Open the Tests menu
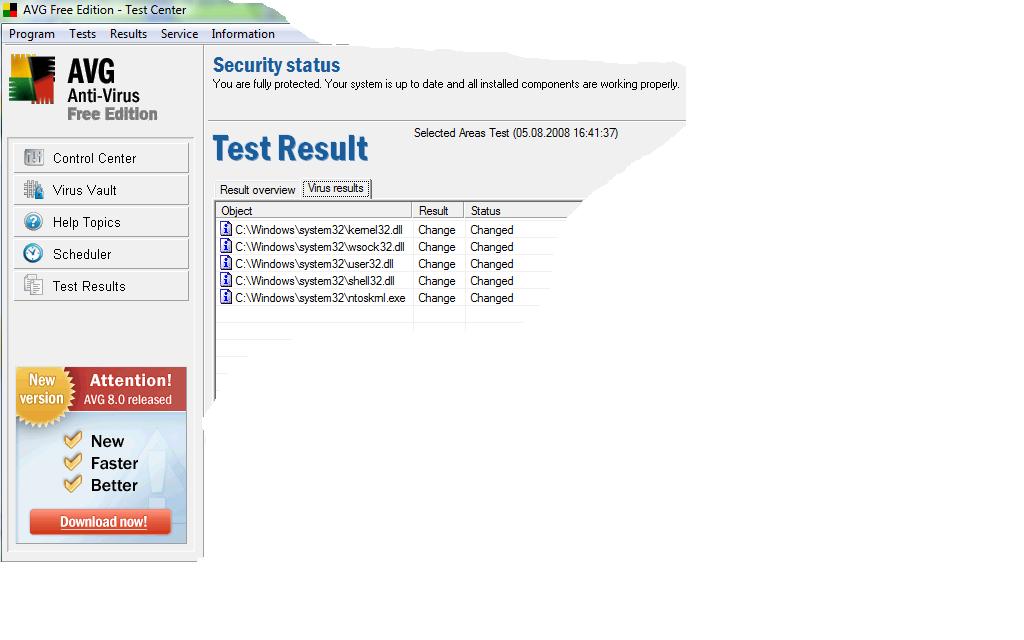This screenshot has width=1024, height=640. 83,34
